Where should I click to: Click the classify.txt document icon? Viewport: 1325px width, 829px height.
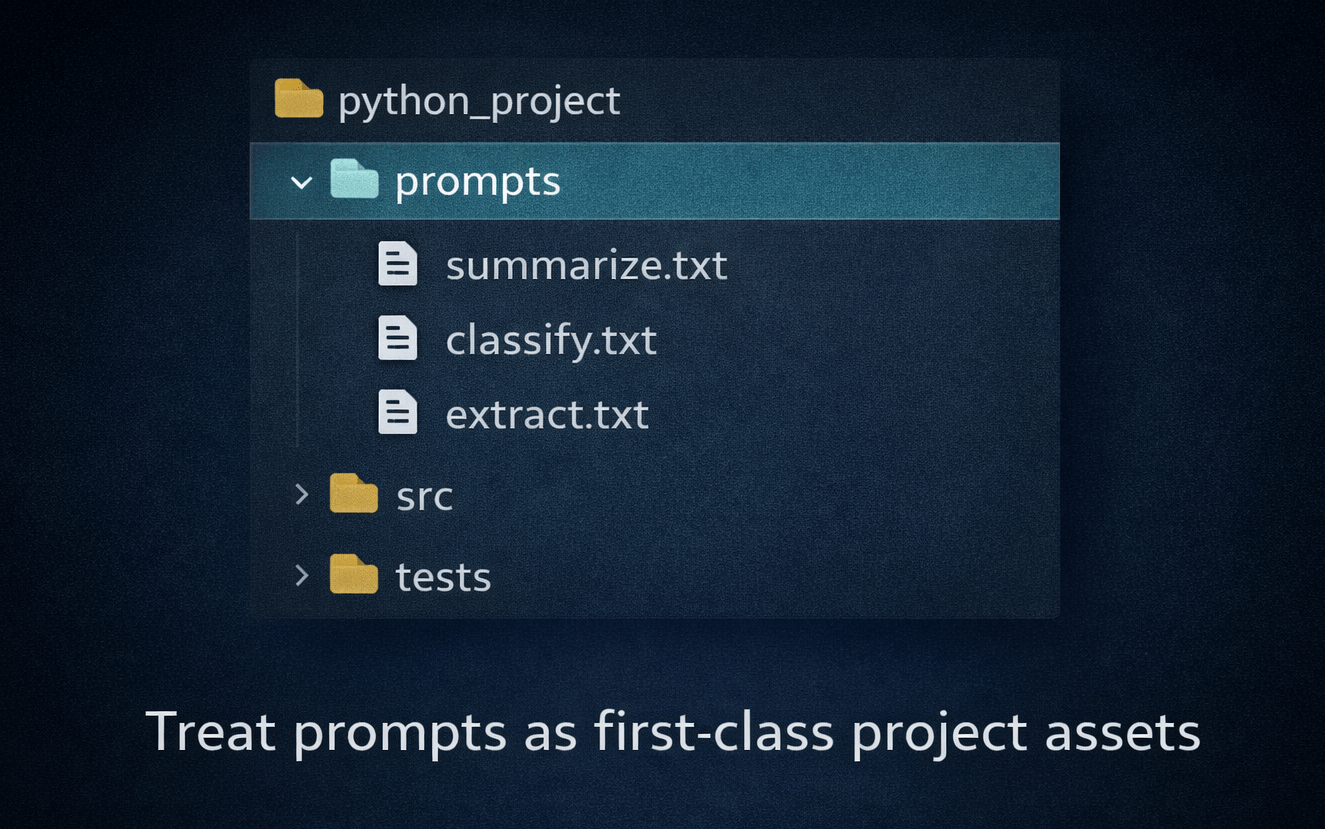click(397, 338)
